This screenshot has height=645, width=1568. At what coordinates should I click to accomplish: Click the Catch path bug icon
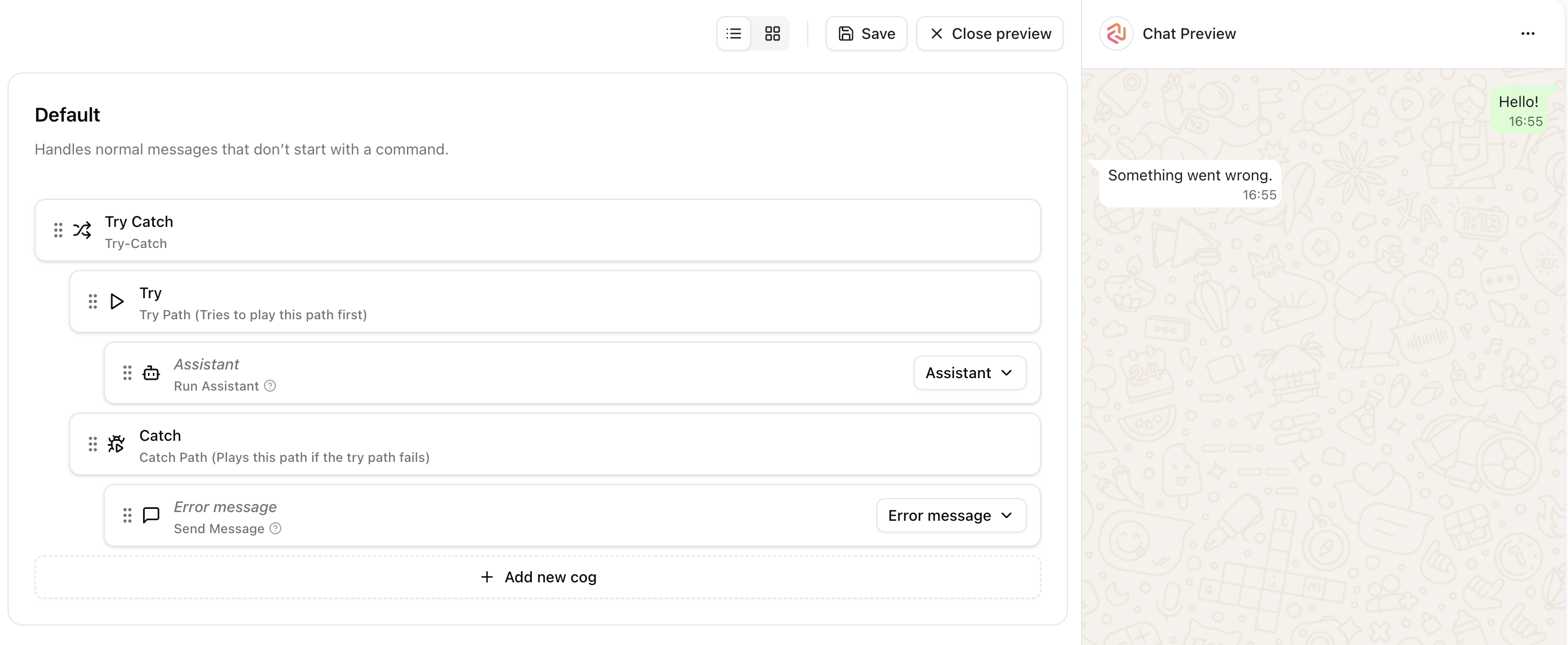pos(116,444)
